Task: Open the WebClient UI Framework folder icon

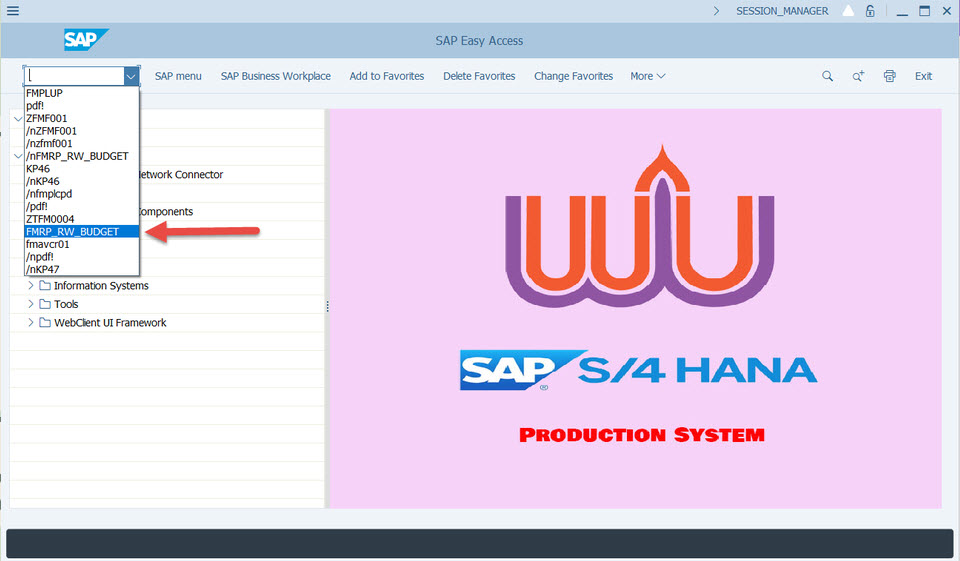Action: (45, 322)
